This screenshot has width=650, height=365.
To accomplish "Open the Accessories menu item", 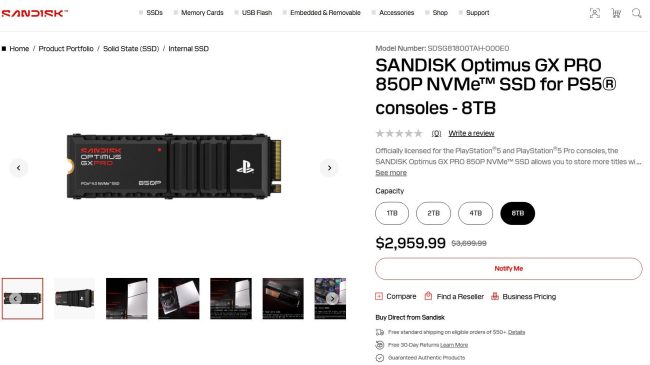I will tap(393, 13).
